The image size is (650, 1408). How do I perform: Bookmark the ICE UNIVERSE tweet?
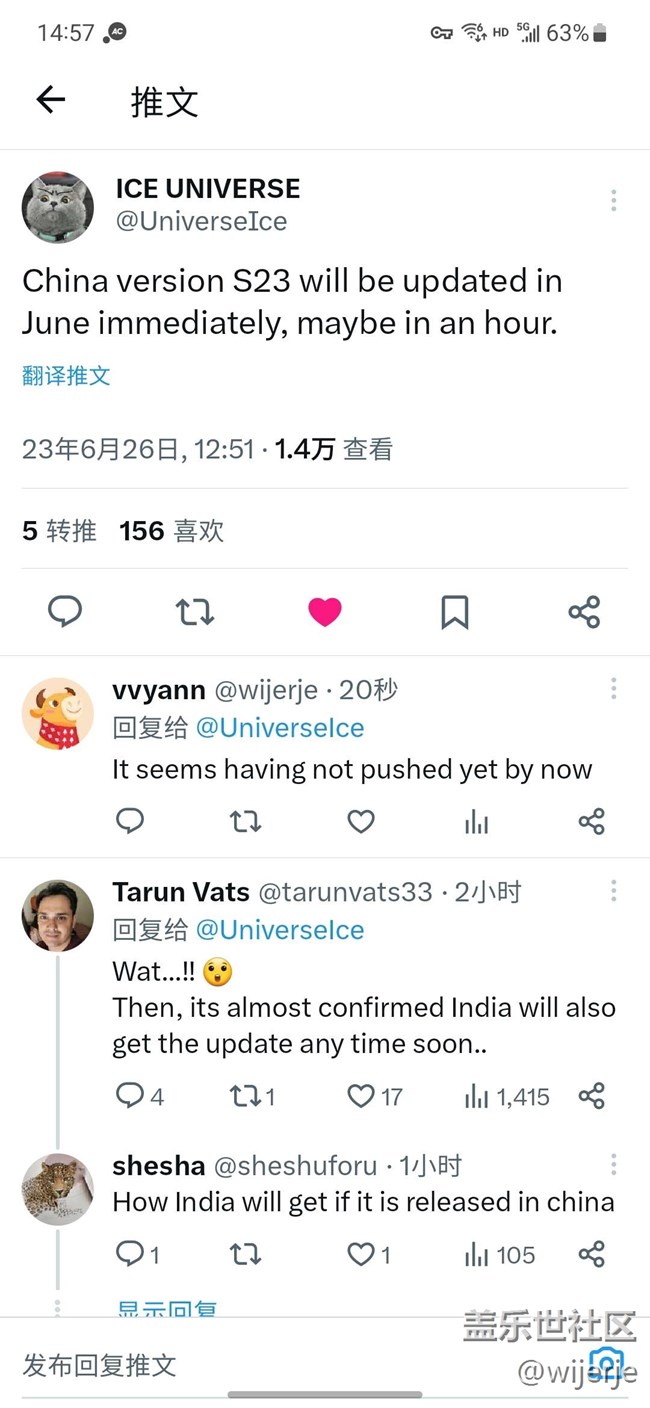[454, 611]
